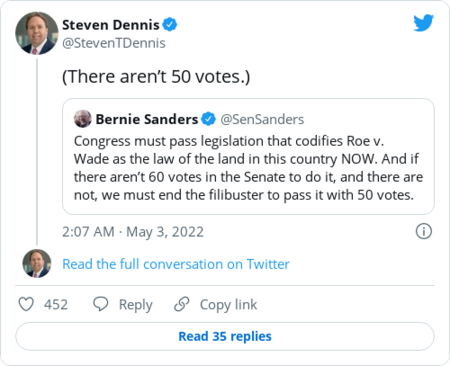Click Bernie Sanders's small profile avatar

tap(83, 119)
